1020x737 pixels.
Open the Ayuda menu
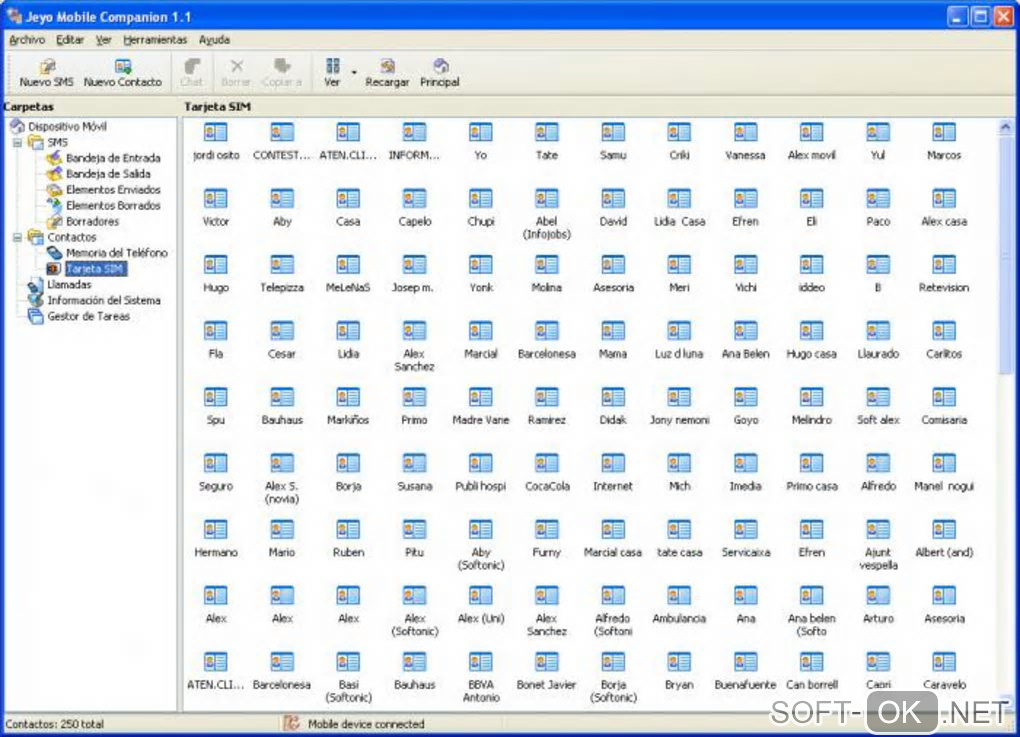pyautogui.click(x=214, y=40)
